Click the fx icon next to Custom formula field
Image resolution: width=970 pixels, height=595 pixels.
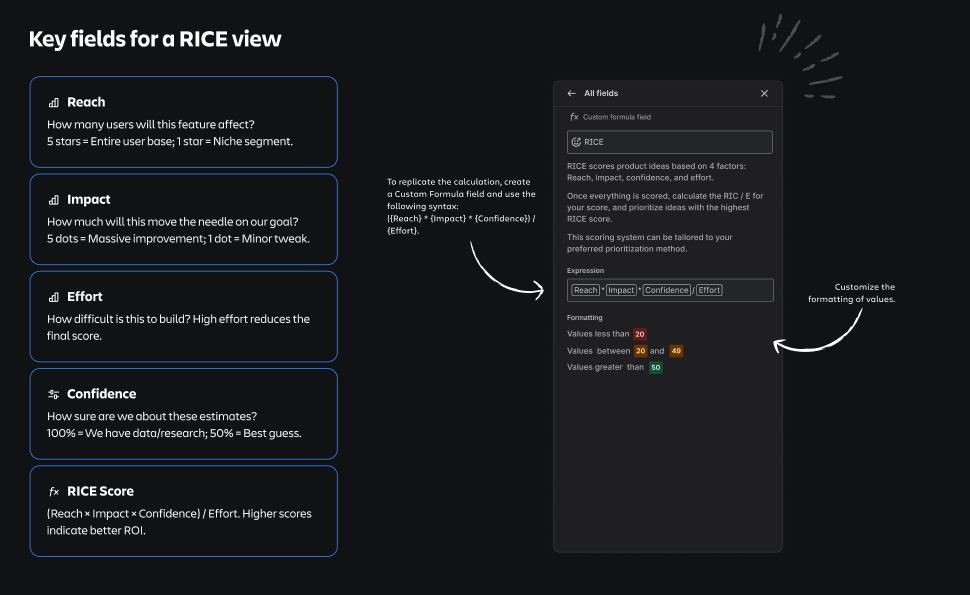(573, 116)
